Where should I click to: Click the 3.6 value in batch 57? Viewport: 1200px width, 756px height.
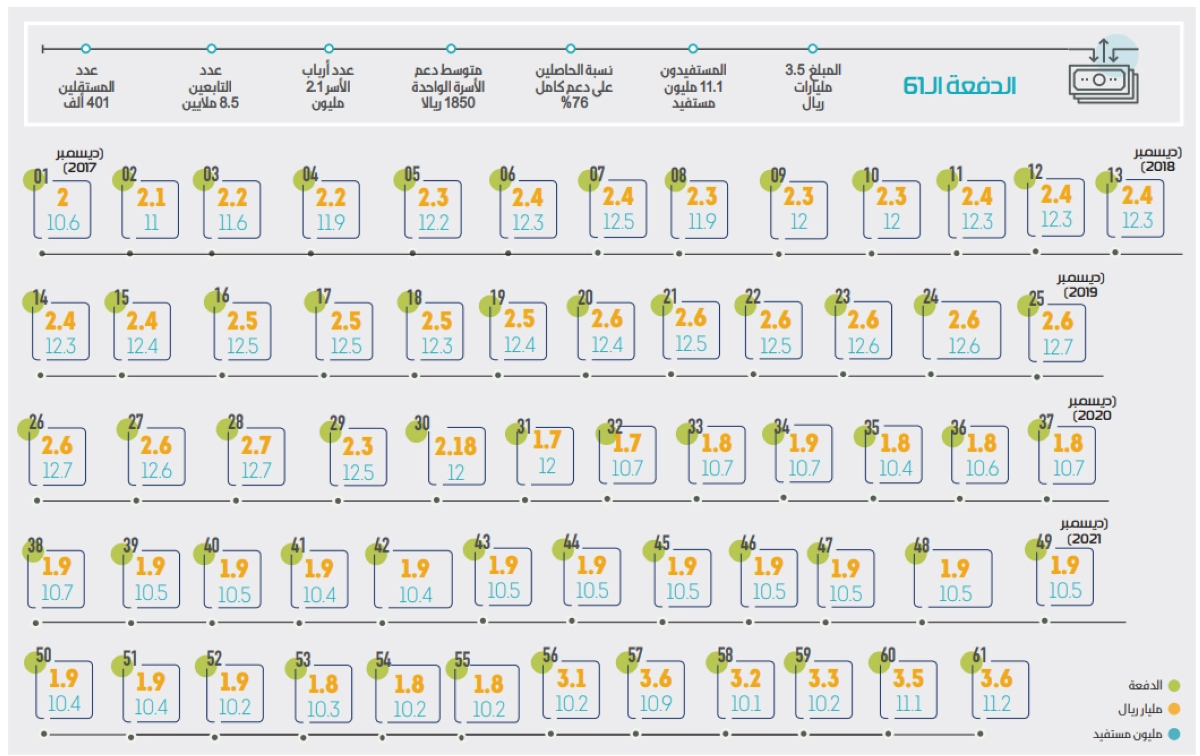pyautogui.click(x=656, y=680)
